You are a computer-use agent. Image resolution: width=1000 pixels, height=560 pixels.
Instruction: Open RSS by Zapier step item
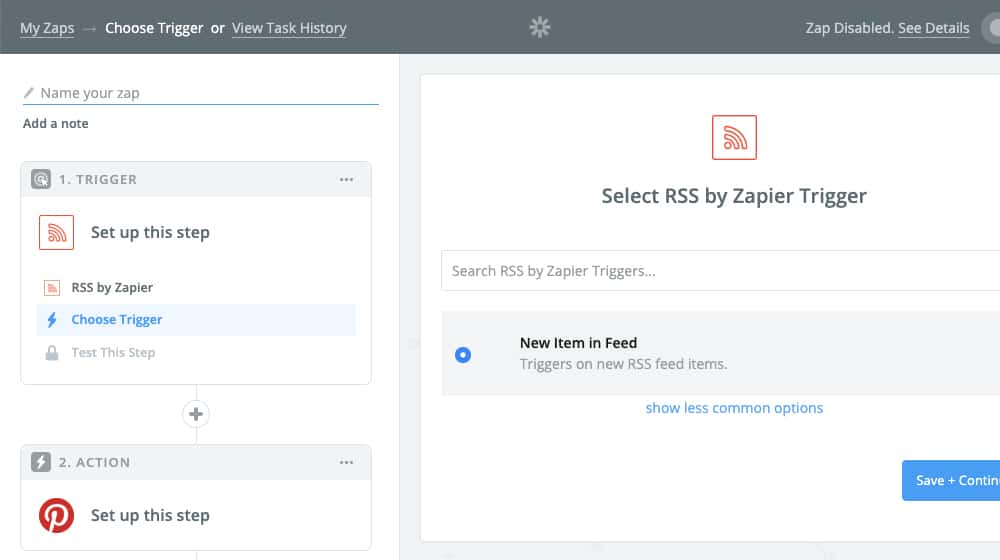[196, 288]
